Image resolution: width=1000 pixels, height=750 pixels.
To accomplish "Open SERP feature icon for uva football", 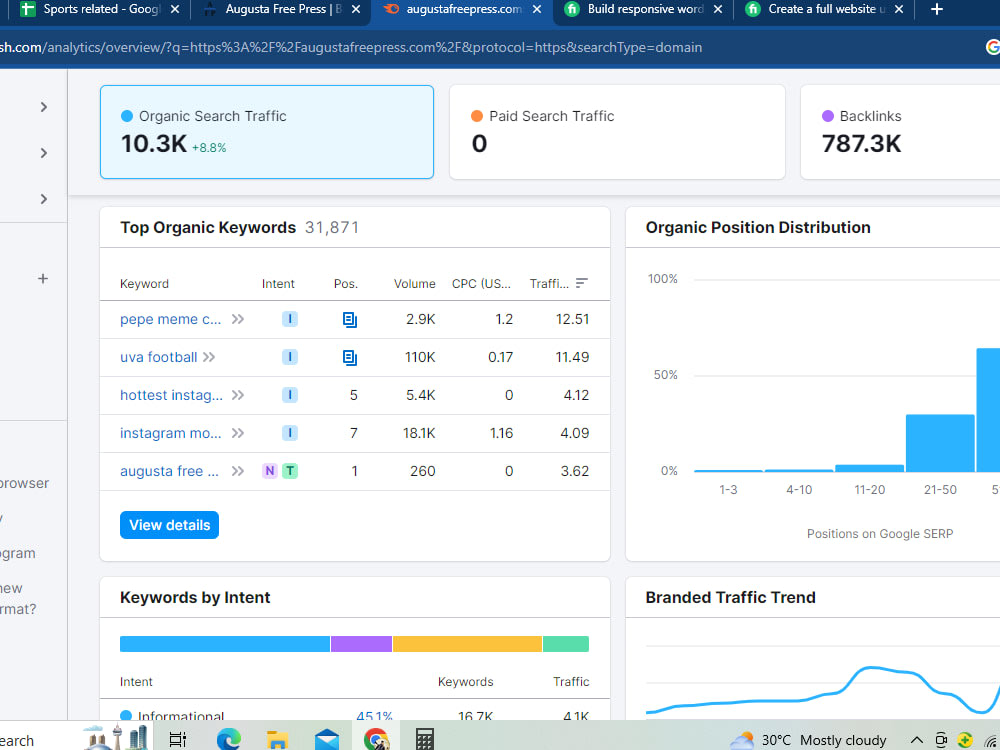I will pyautogui.click(x=349, y=358).
